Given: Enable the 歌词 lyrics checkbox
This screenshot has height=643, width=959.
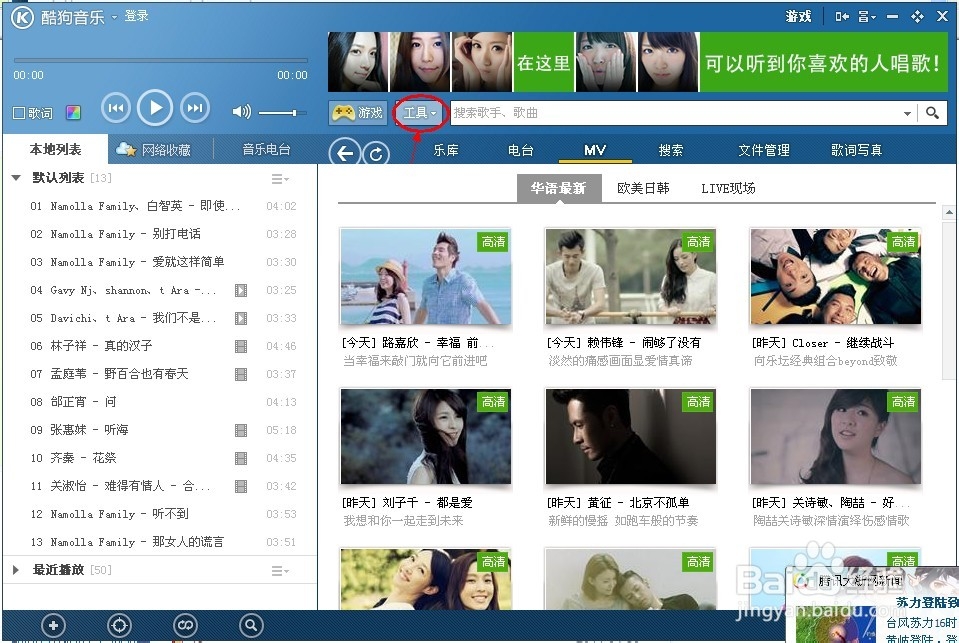Looking at the screenshot, I should tap(20, 112).
